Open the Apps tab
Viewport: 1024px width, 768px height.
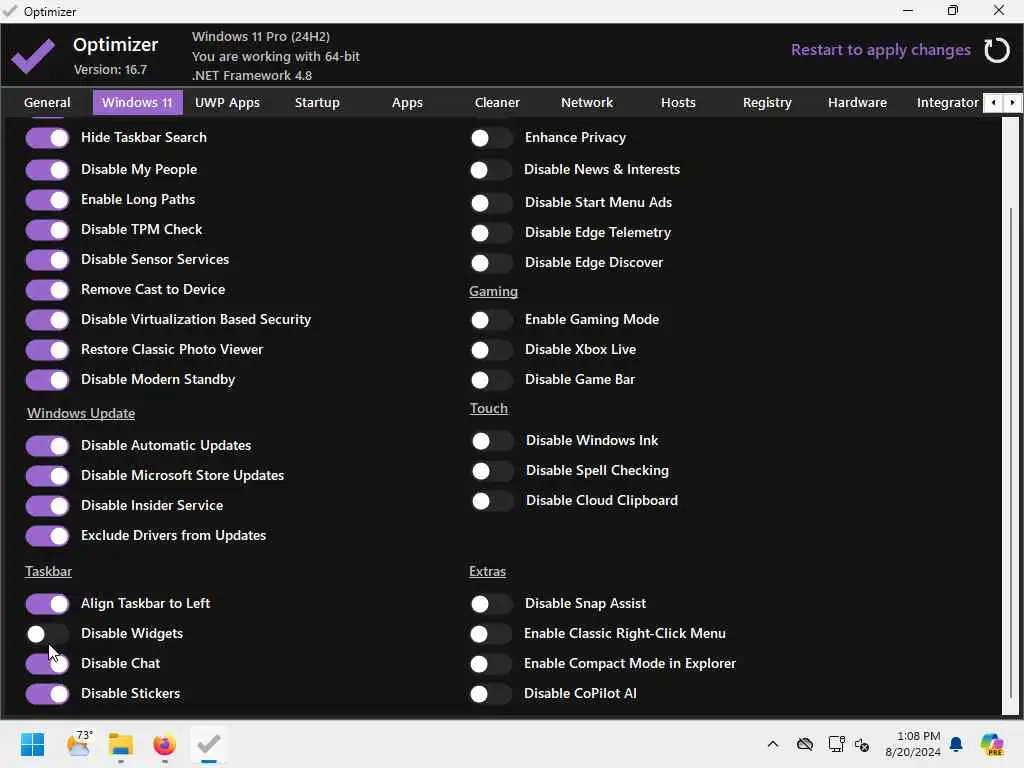coord(408,103)
